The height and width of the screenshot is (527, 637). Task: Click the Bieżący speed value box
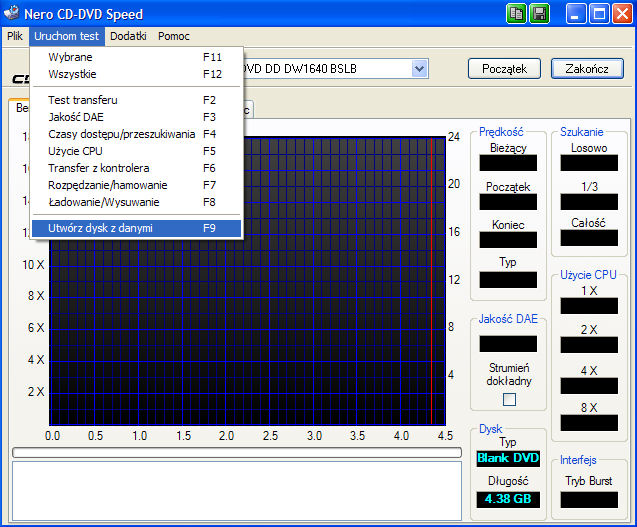pos(508,163)
